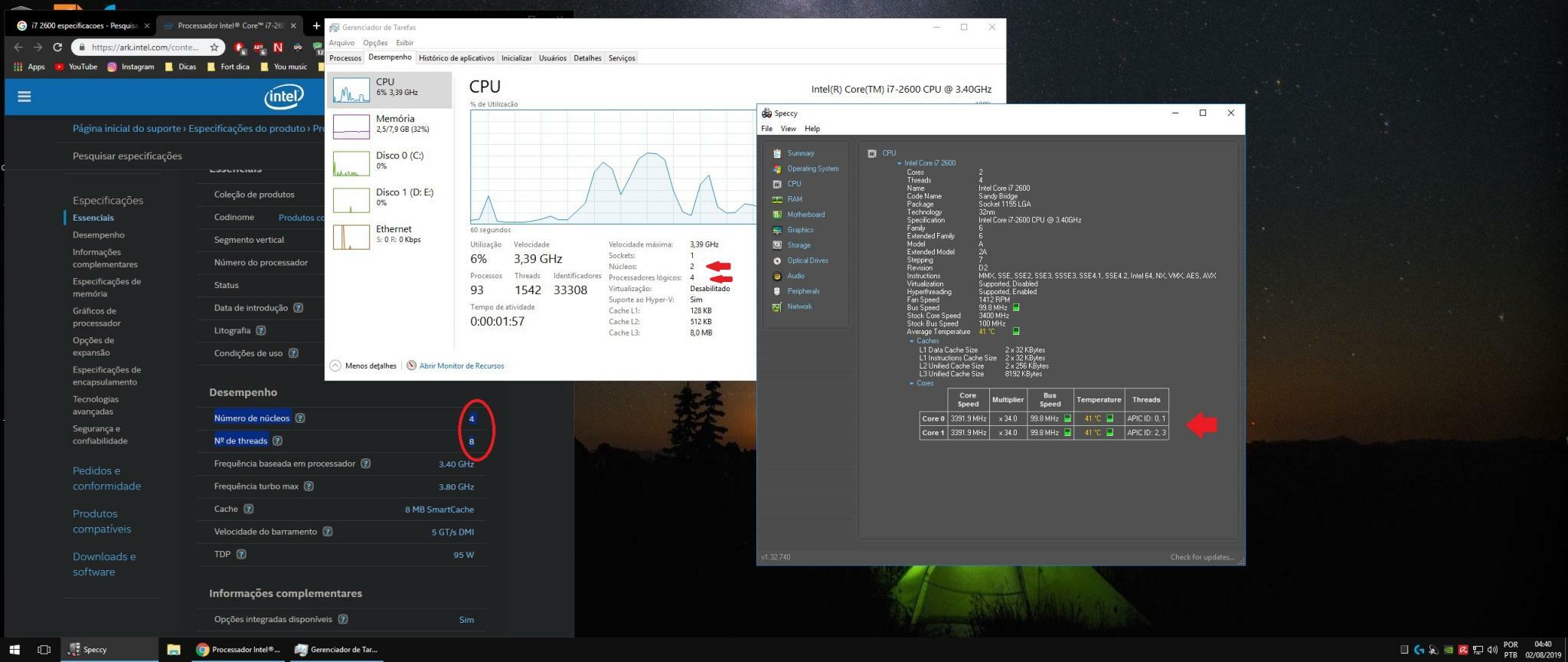The width and height of the screenshot is (1568, 662).
Task: Open Arquivo menu in Task Manager
Action: click(x=341, y=43)
